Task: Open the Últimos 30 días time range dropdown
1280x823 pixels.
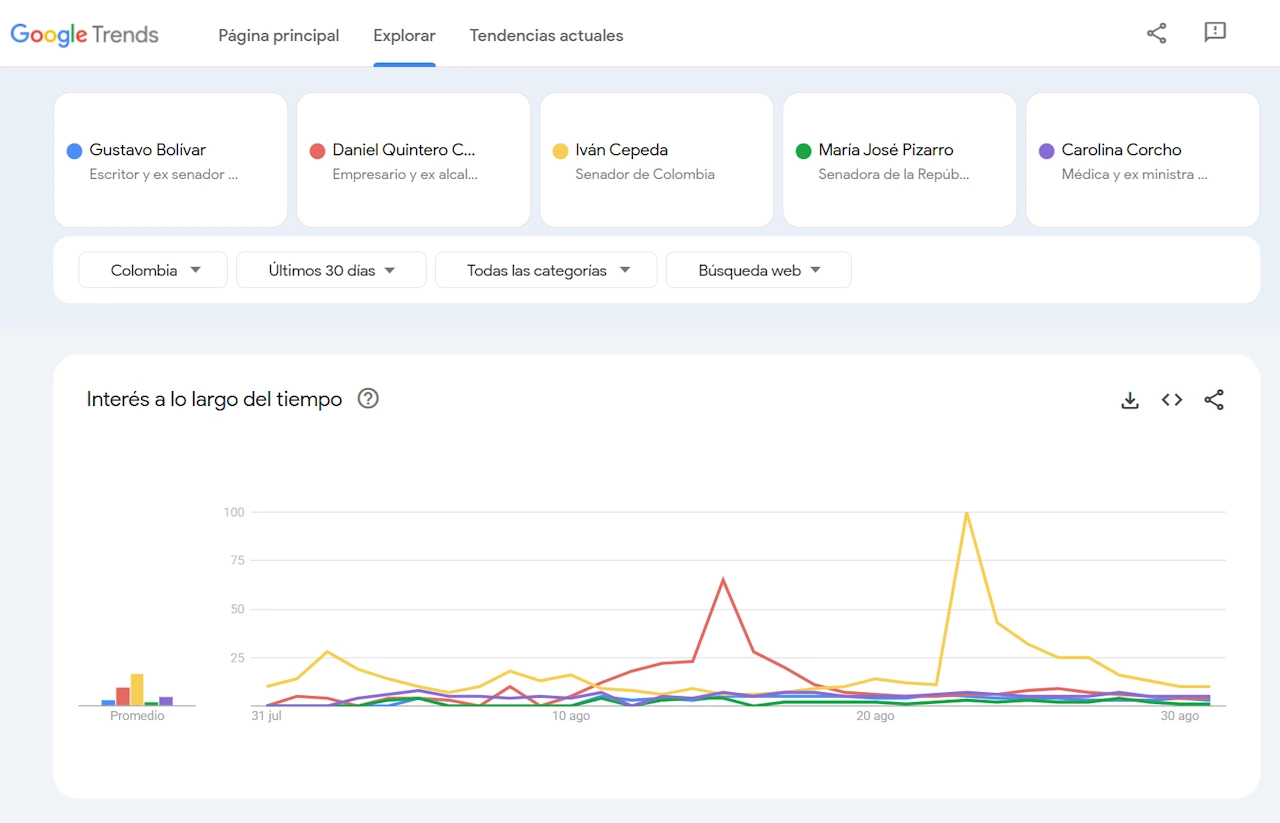Action: click(x=331, y=270)
